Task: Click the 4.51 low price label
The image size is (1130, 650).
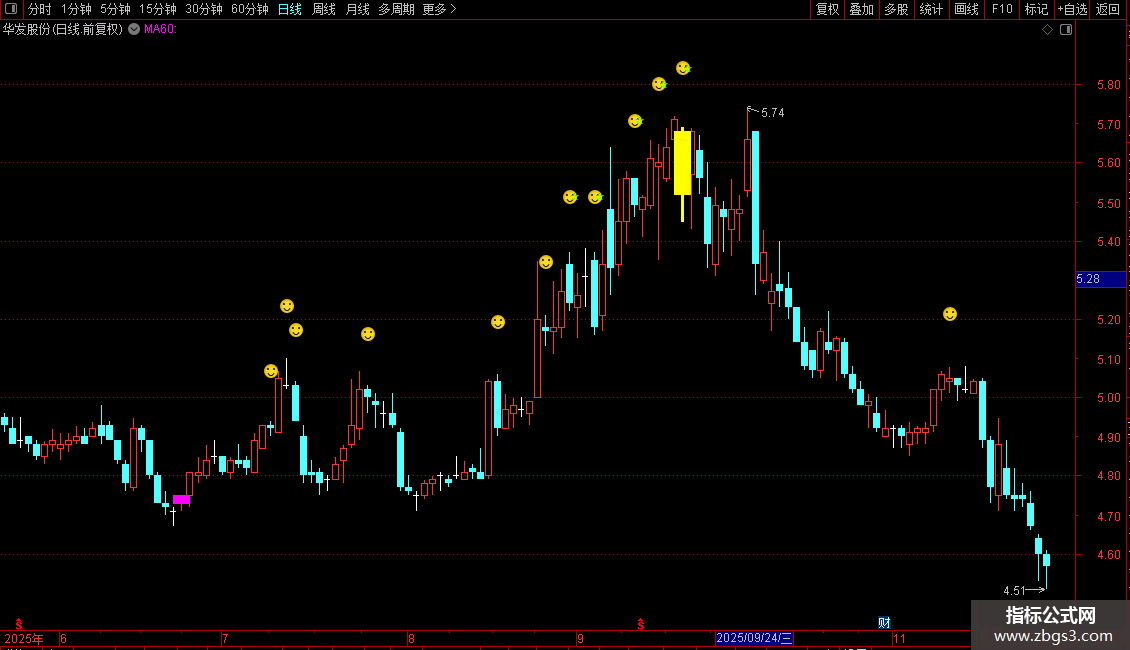Action: click(1014, 591)
